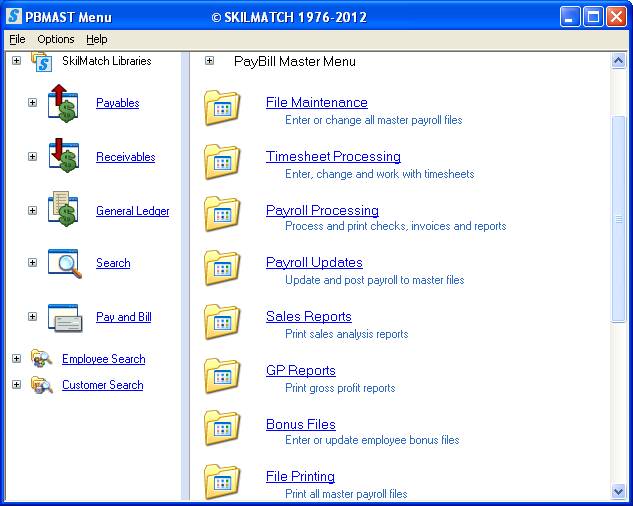Screen dimensions: 633x506
Task: Open the File menu
Action: [17, 39]
